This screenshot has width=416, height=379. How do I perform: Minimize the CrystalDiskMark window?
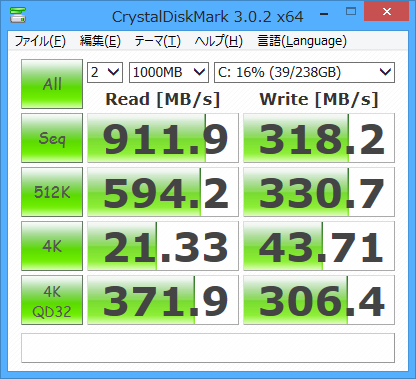[x=324, y=14]
